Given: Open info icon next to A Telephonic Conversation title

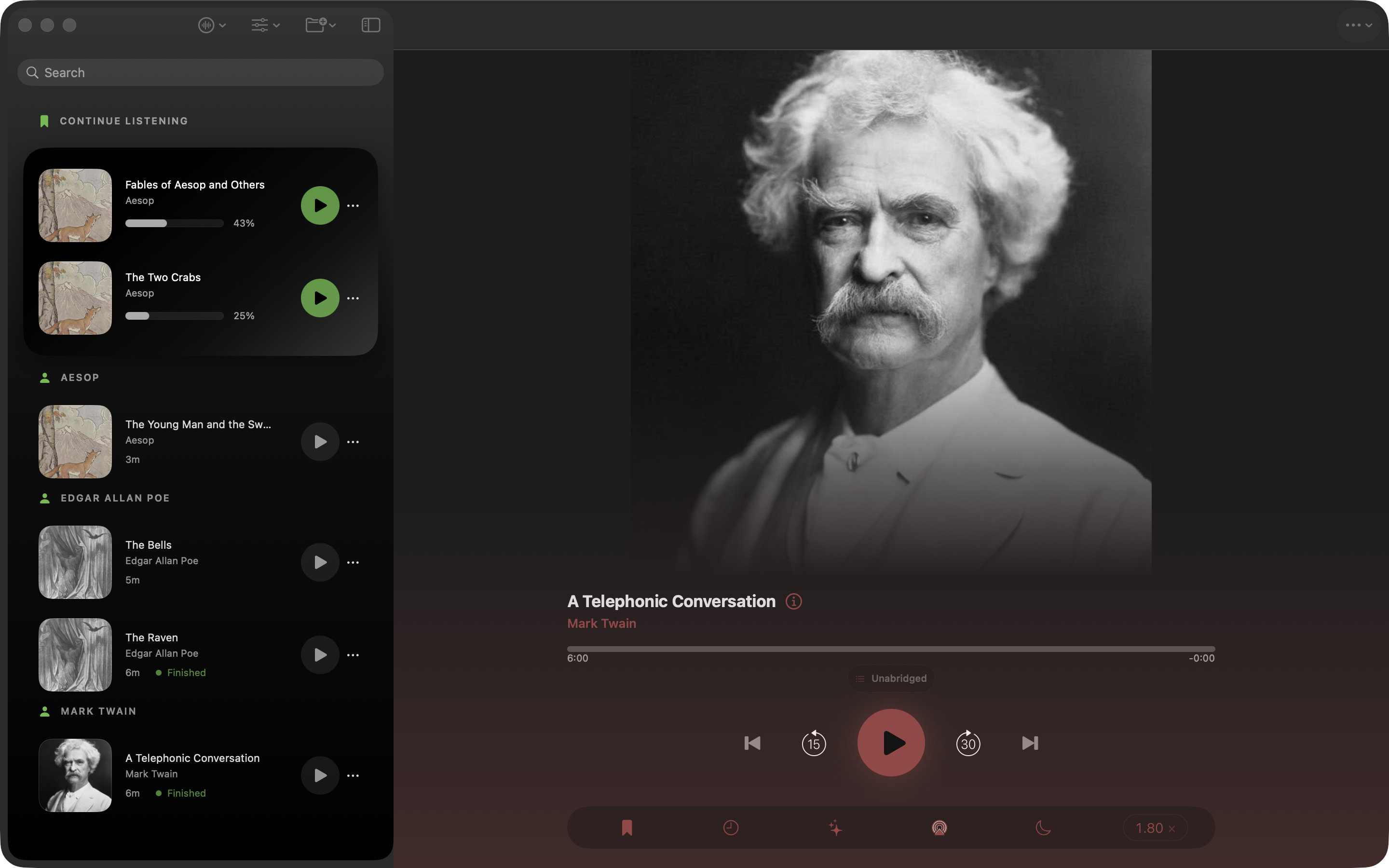Looking at the screenshot, I should click(x=793, y=601).
